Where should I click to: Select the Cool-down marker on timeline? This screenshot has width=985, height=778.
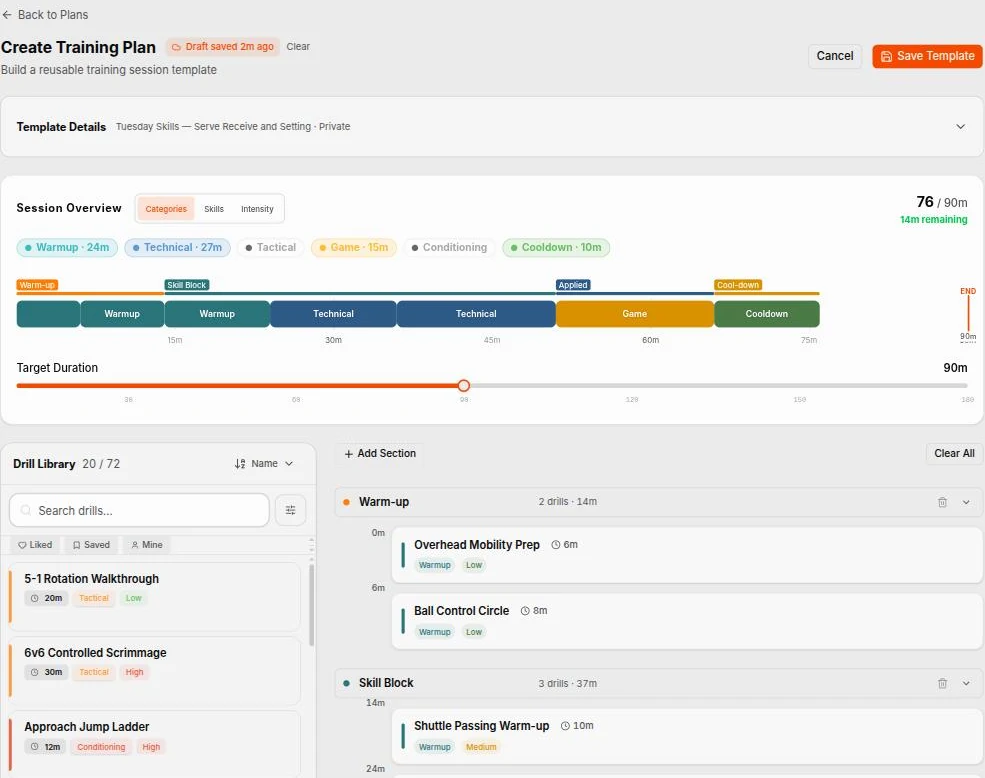[x=737, y=285]
